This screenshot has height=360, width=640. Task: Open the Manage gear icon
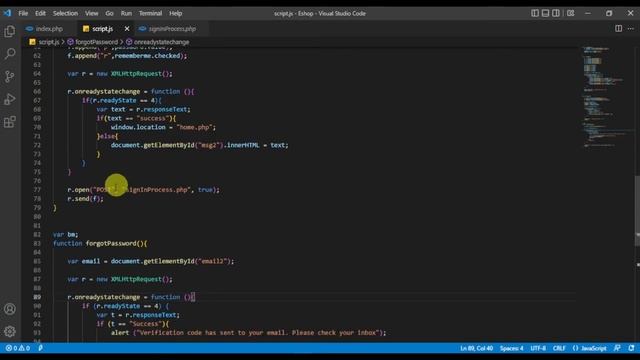point(10,331)
